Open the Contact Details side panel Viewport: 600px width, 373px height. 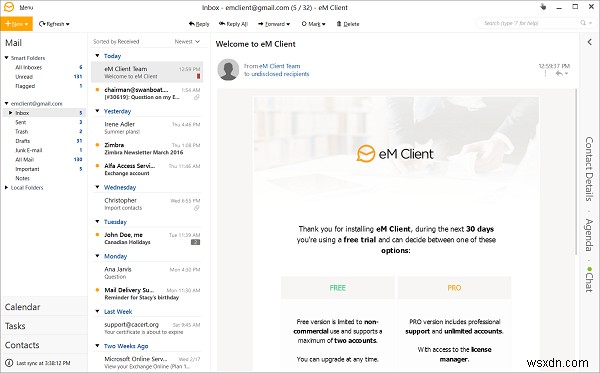click(x=589, y=169)
